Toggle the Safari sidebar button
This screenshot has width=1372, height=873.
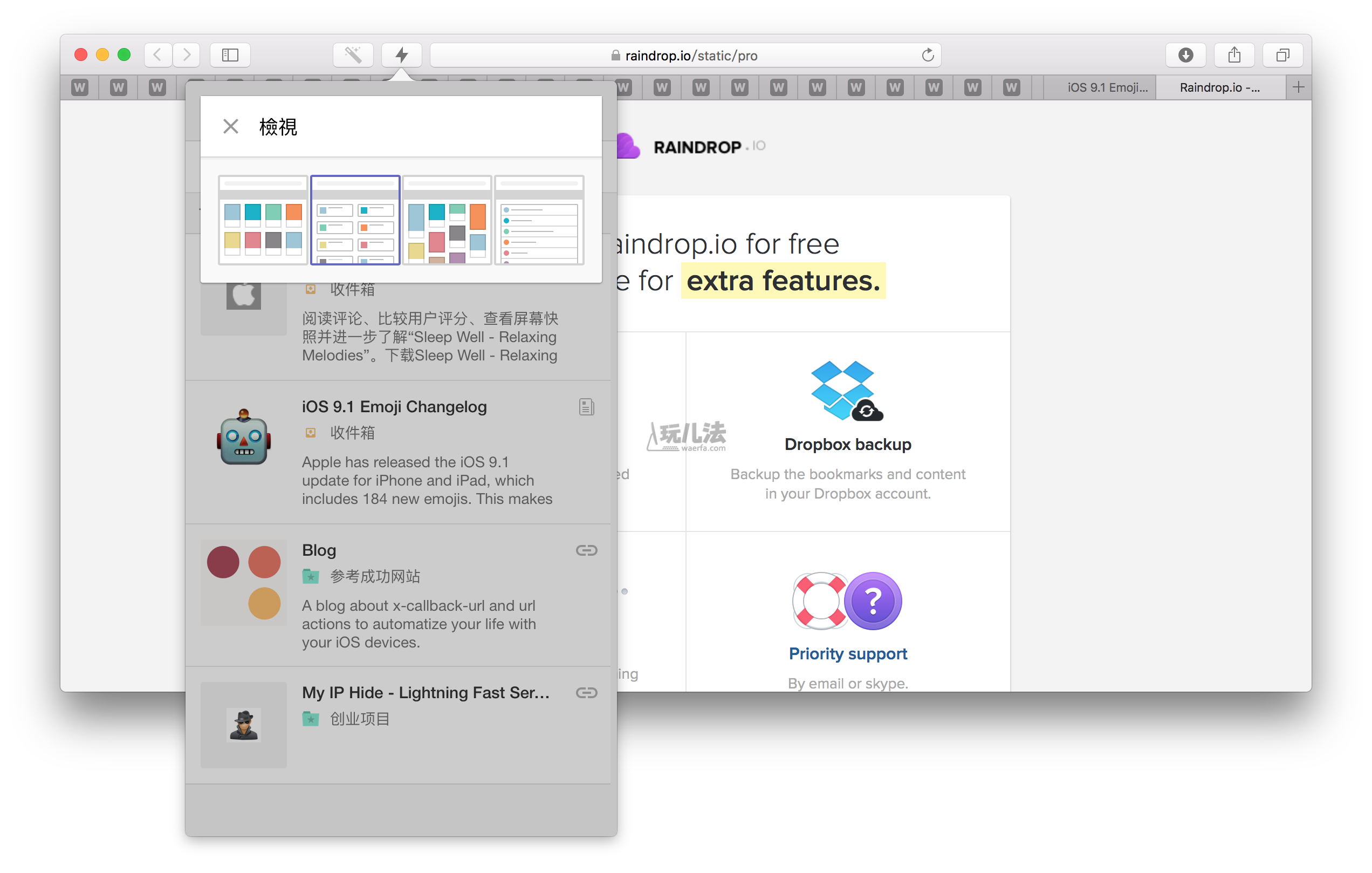(230, 55)
